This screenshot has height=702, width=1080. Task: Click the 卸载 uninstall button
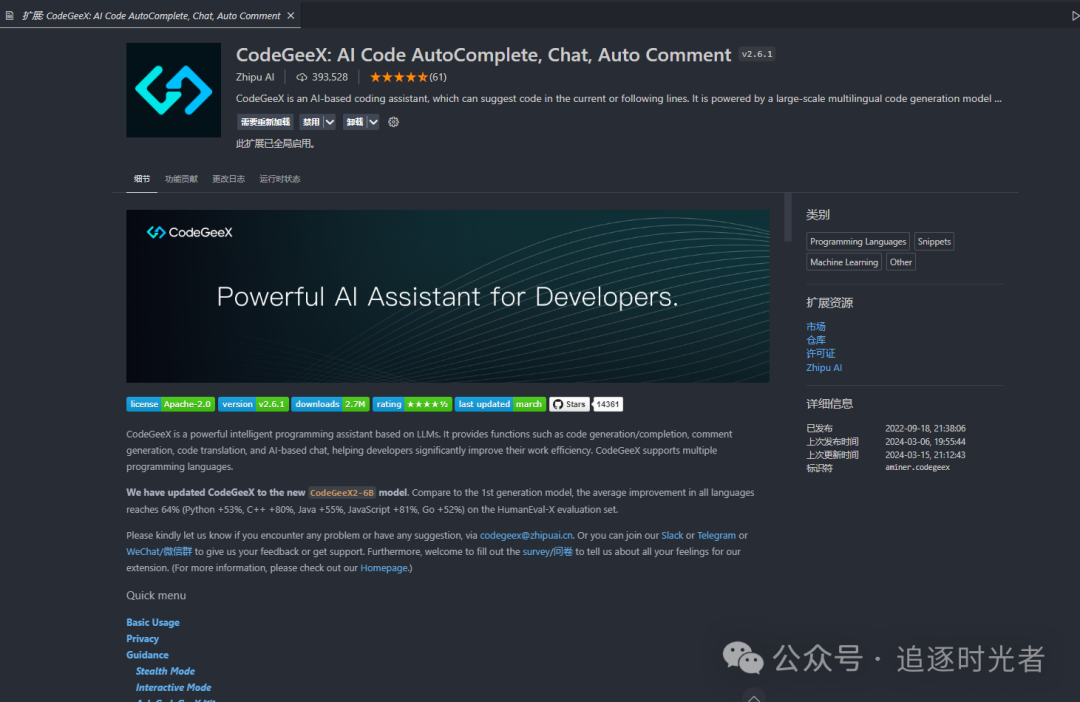(355, 122)
